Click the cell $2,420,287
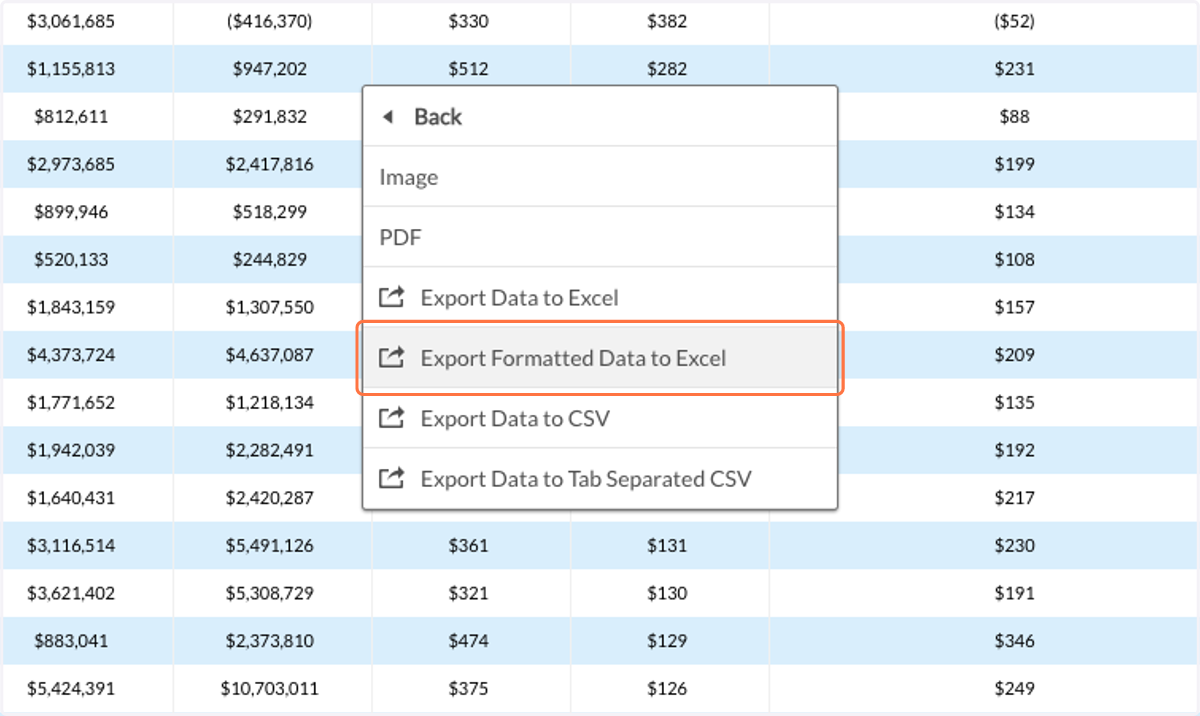1200x716 pixels. click(x=270, y=497)
